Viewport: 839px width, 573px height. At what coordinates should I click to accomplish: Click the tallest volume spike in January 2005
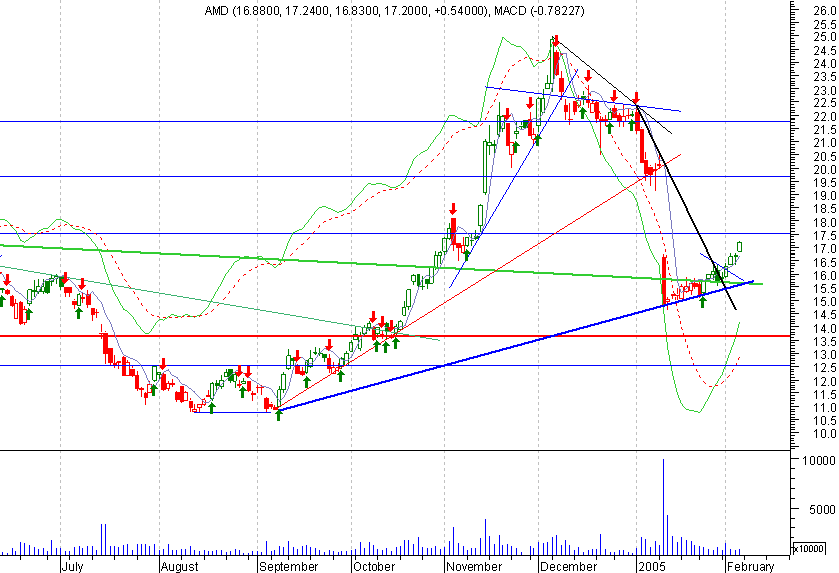[663, 507]
